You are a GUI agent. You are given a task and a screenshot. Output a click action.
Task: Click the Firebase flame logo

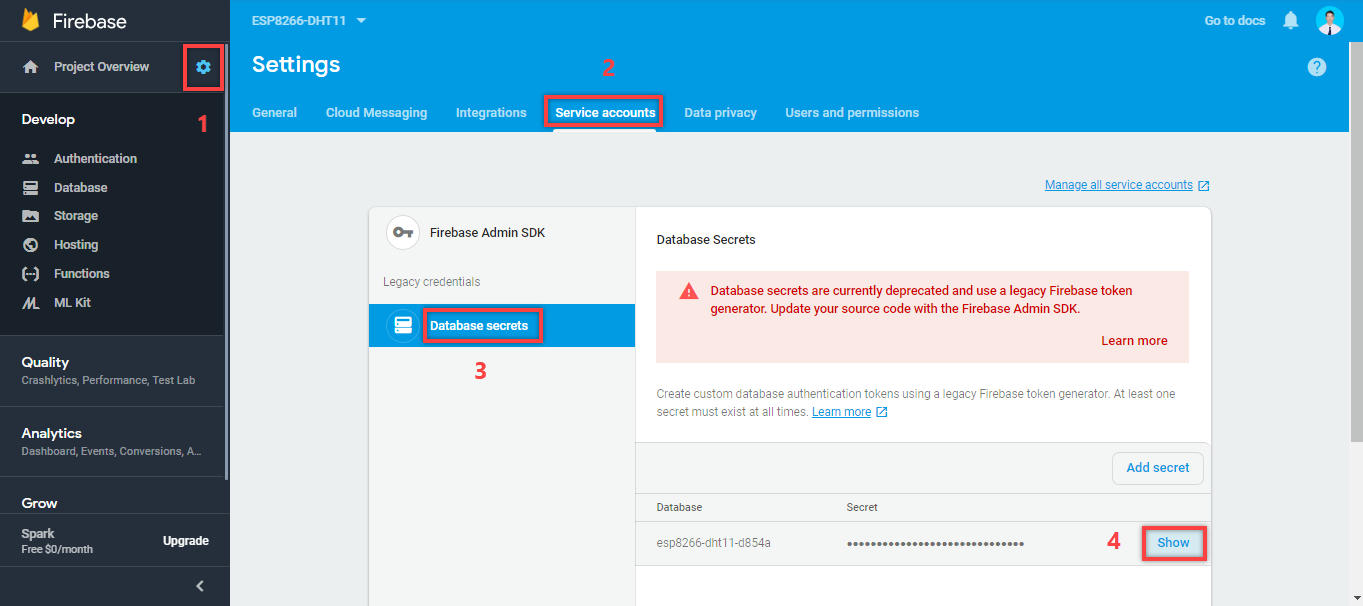(x=30, y=20)
